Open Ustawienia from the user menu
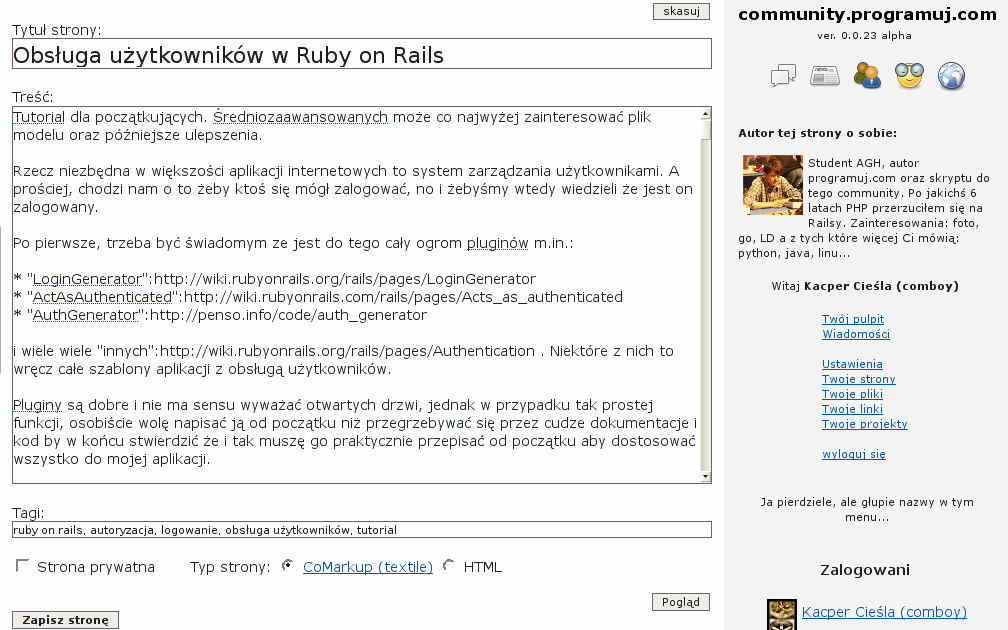 pos(852,364)
